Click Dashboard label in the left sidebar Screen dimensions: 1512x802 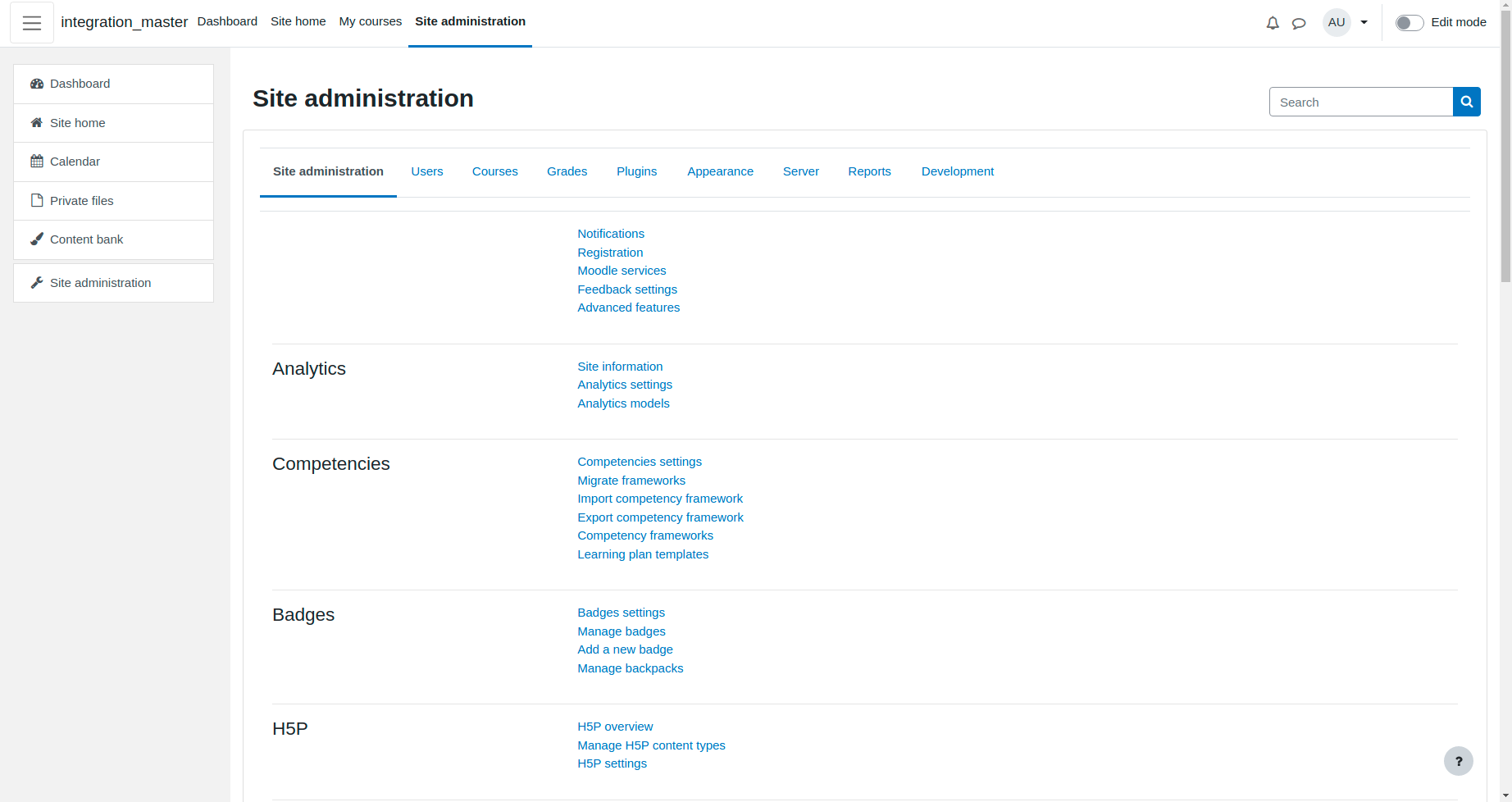[x=80, y=84]
